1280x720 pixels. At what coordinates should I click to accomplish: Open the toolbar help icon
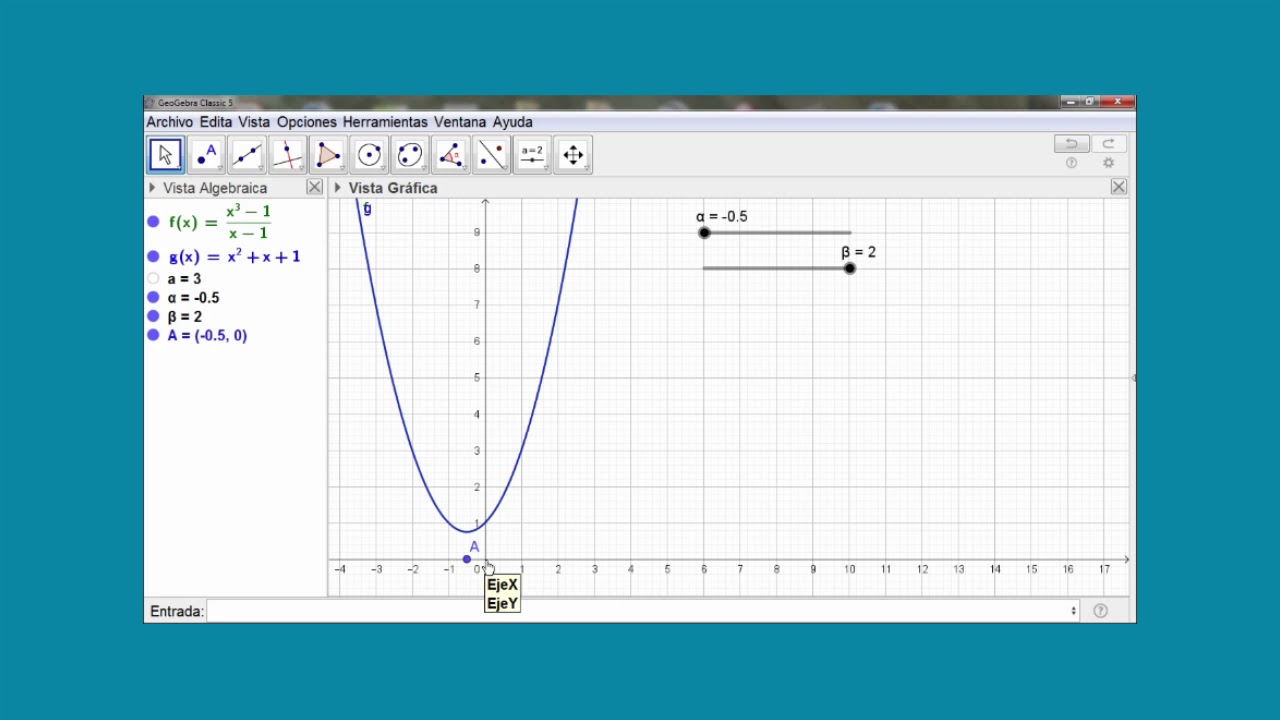tap(1071, 163)
